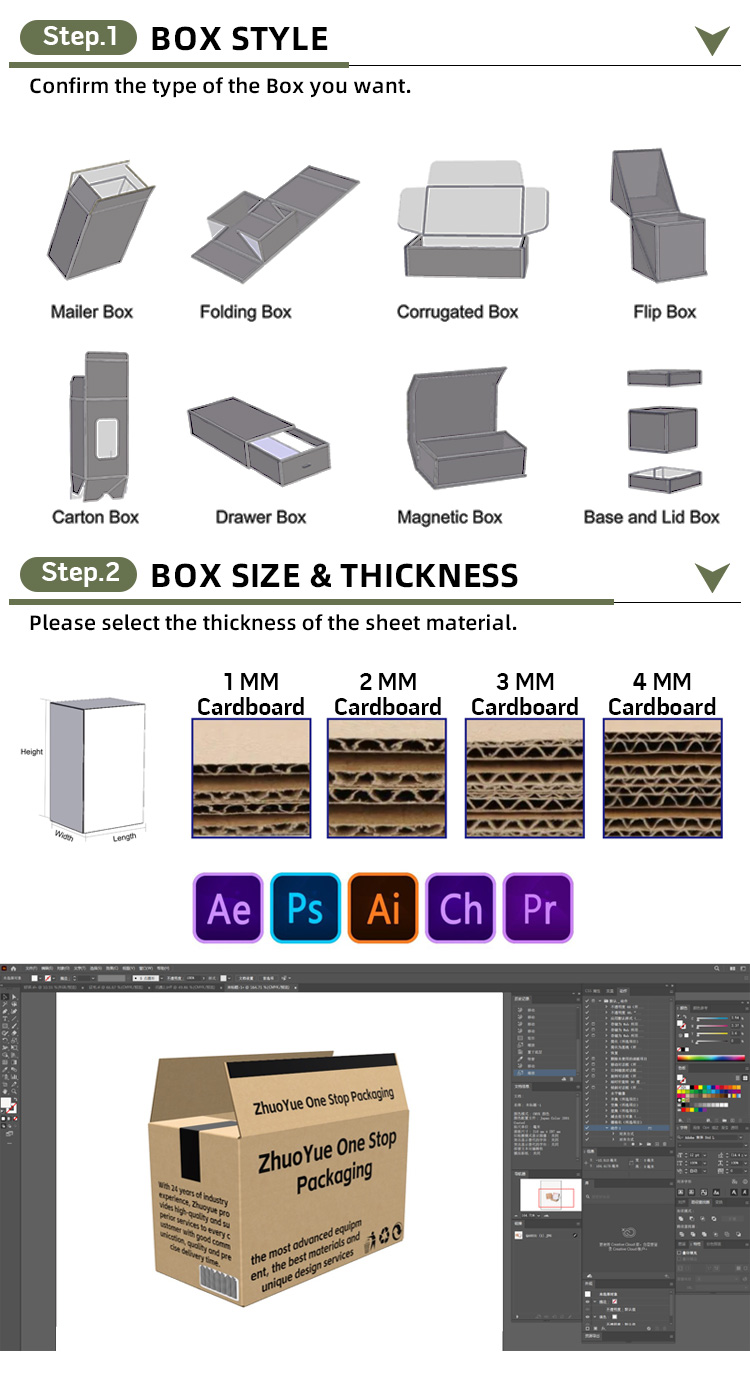Click stroke swatch in Appearance panel
This screenshot has width=750, height=1382.
pyautogui.click(x=615, y=1302)
